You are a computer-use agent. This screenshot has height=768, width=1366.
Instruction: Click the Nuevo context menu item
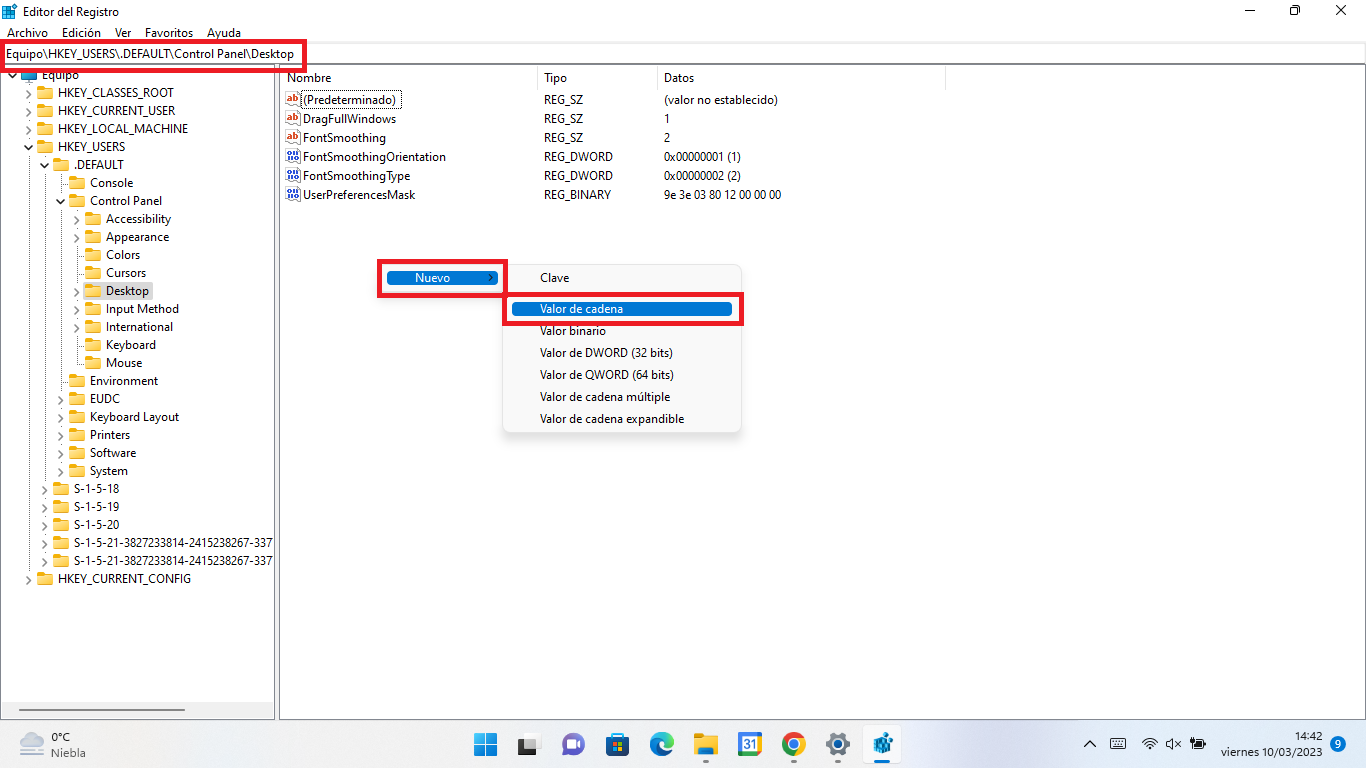pyautogui.click(x=442, y=278)
